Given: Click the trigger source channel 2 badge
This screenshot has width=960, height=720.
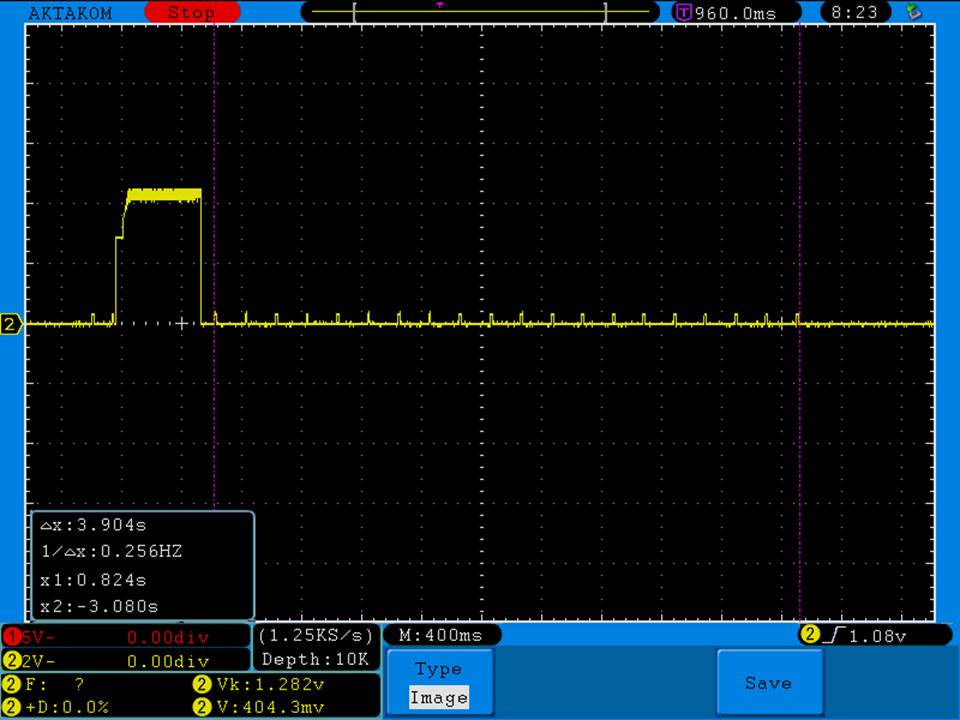Looking at the screenshot, I should pos(808,635).
